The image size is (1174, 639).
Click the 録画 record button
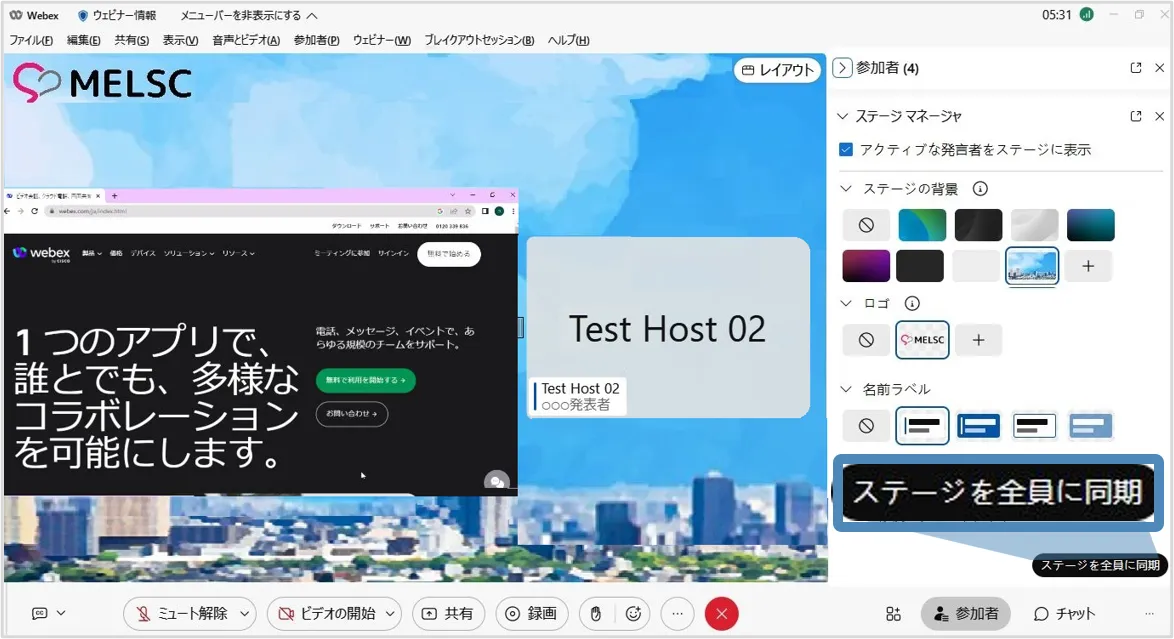[532, 613]
